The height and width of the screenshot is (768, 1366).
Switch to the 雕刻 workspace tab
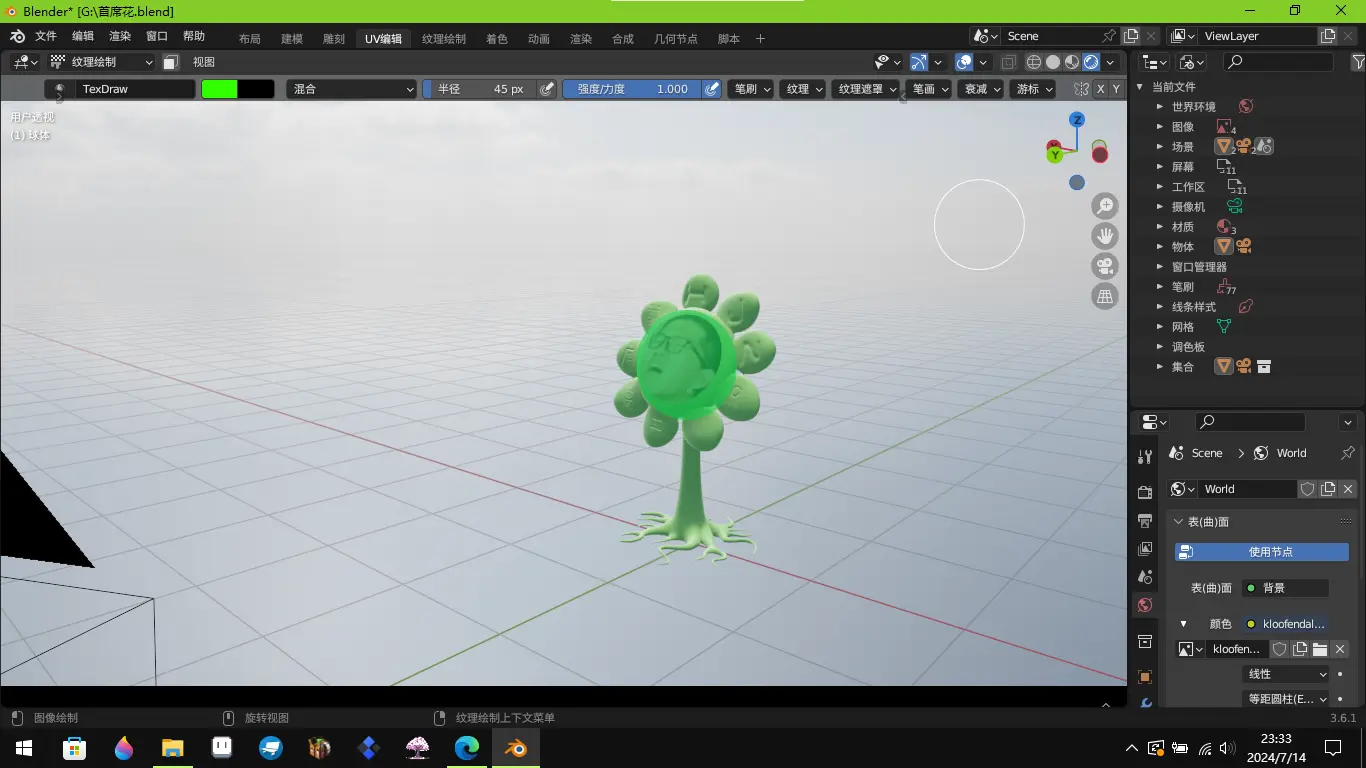coord(334,39)
